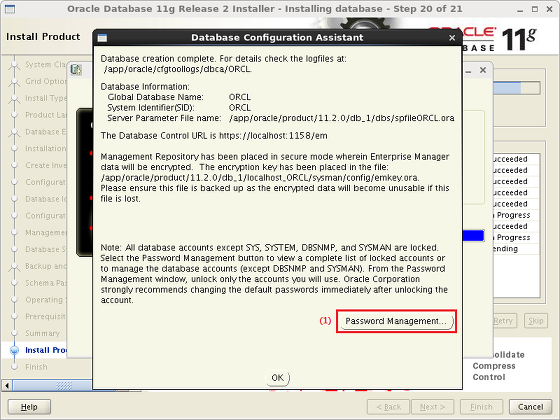This screenshot has width=560, height=420.
Task: Select the Grid Options step in sidebar
Action: (46, 81)
